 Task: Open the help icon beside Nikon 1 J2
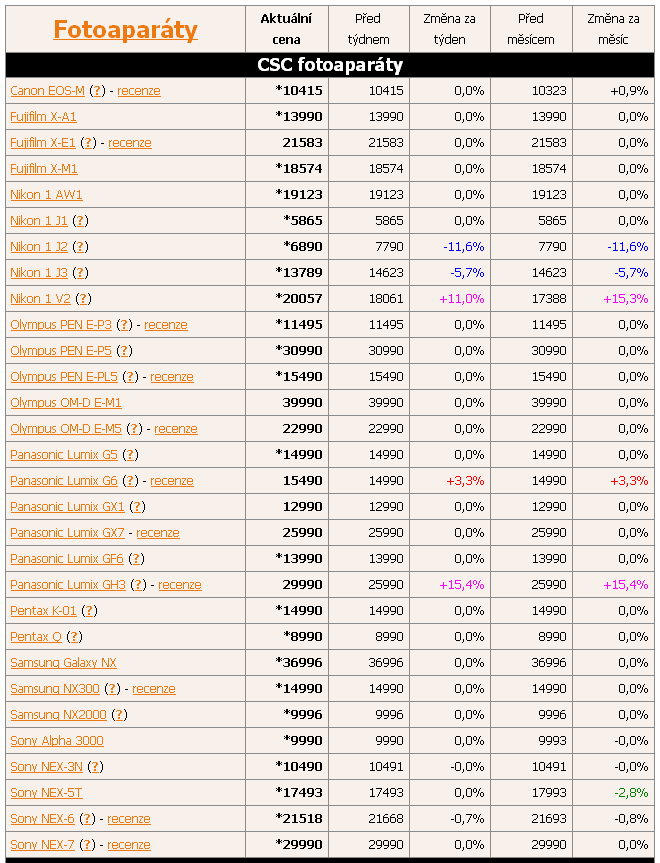(81, 247)
